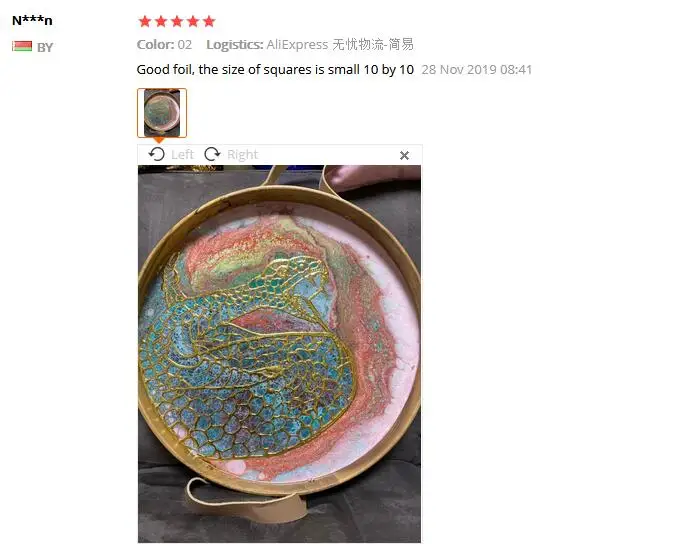This screenshot has width=697, height=546.
Task: Click the AliExpress logistics method text
Action: point(340,44)
